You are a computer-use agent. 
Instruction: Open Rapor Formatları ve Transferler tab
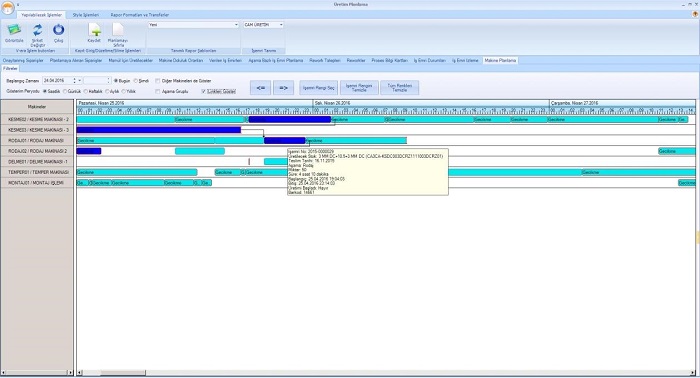point(140,15)
